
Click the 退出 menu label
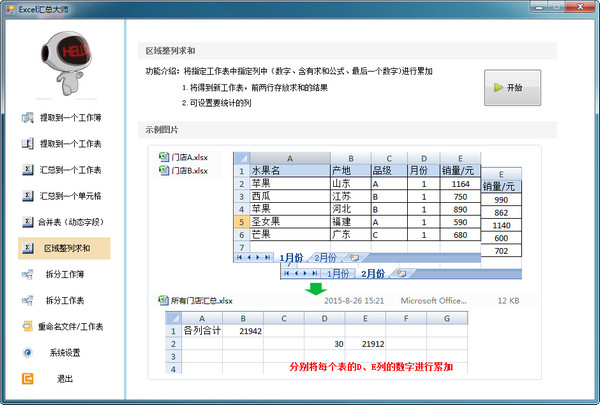click(x=65, y=379)
